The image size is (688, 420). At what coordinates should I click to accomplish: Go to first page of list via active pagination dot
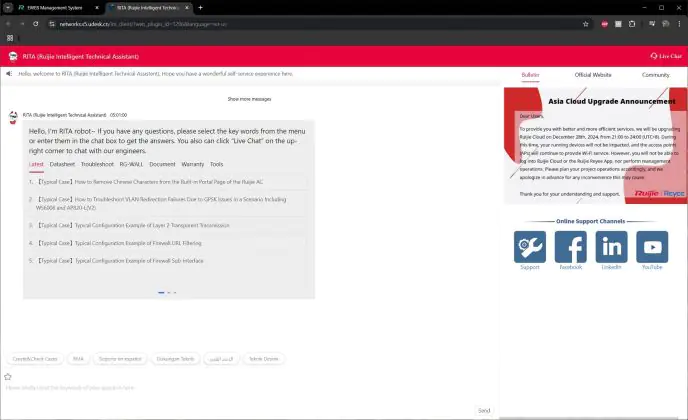pyautogui.click(x=161, y=292)
